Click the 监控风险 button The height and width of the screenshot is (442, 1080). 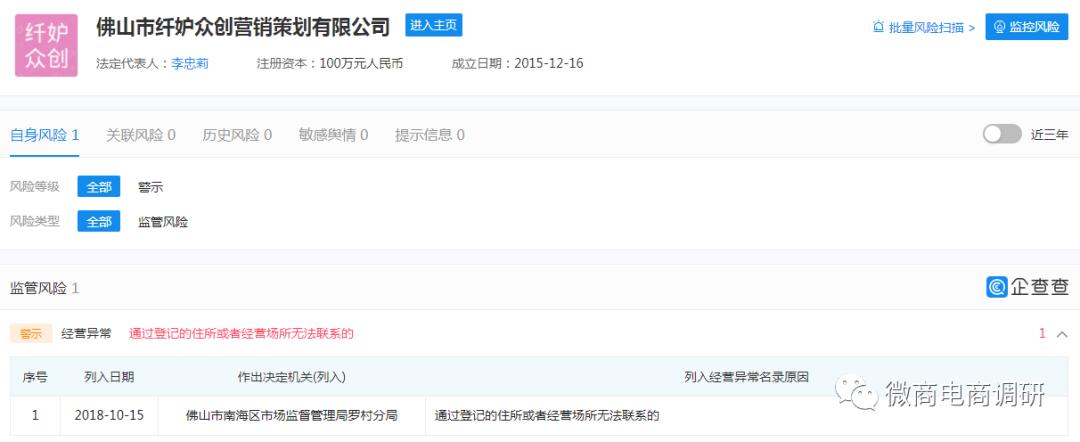[1026, 28]
